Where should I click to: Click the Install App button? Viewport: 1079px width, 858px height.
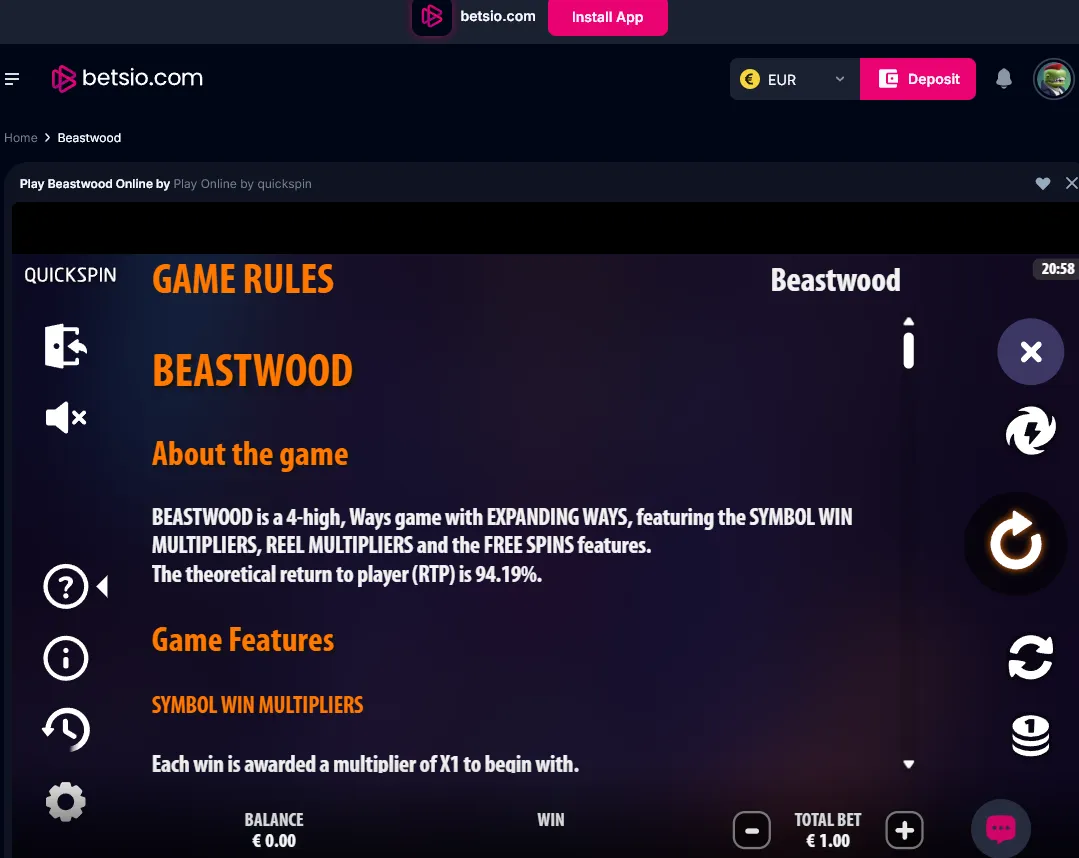click(608, 17)
